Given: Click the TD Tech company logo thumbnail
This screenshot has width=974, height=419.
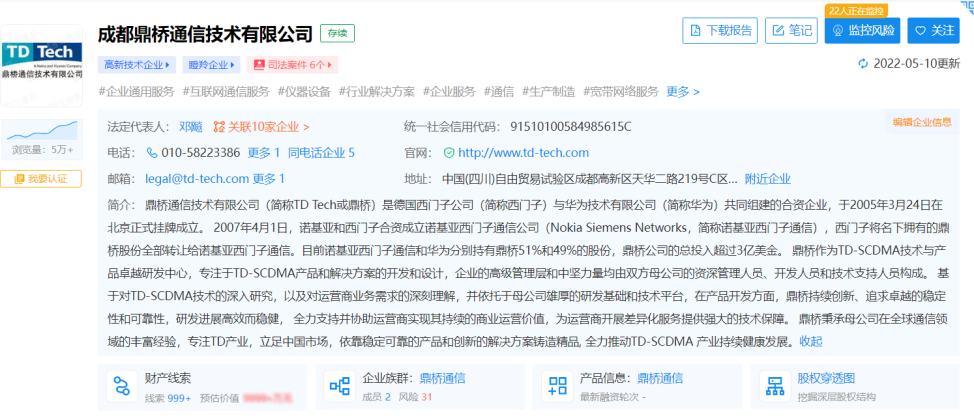Looking at the screenshot, I should pyautogui.click(x=42, y=66).
